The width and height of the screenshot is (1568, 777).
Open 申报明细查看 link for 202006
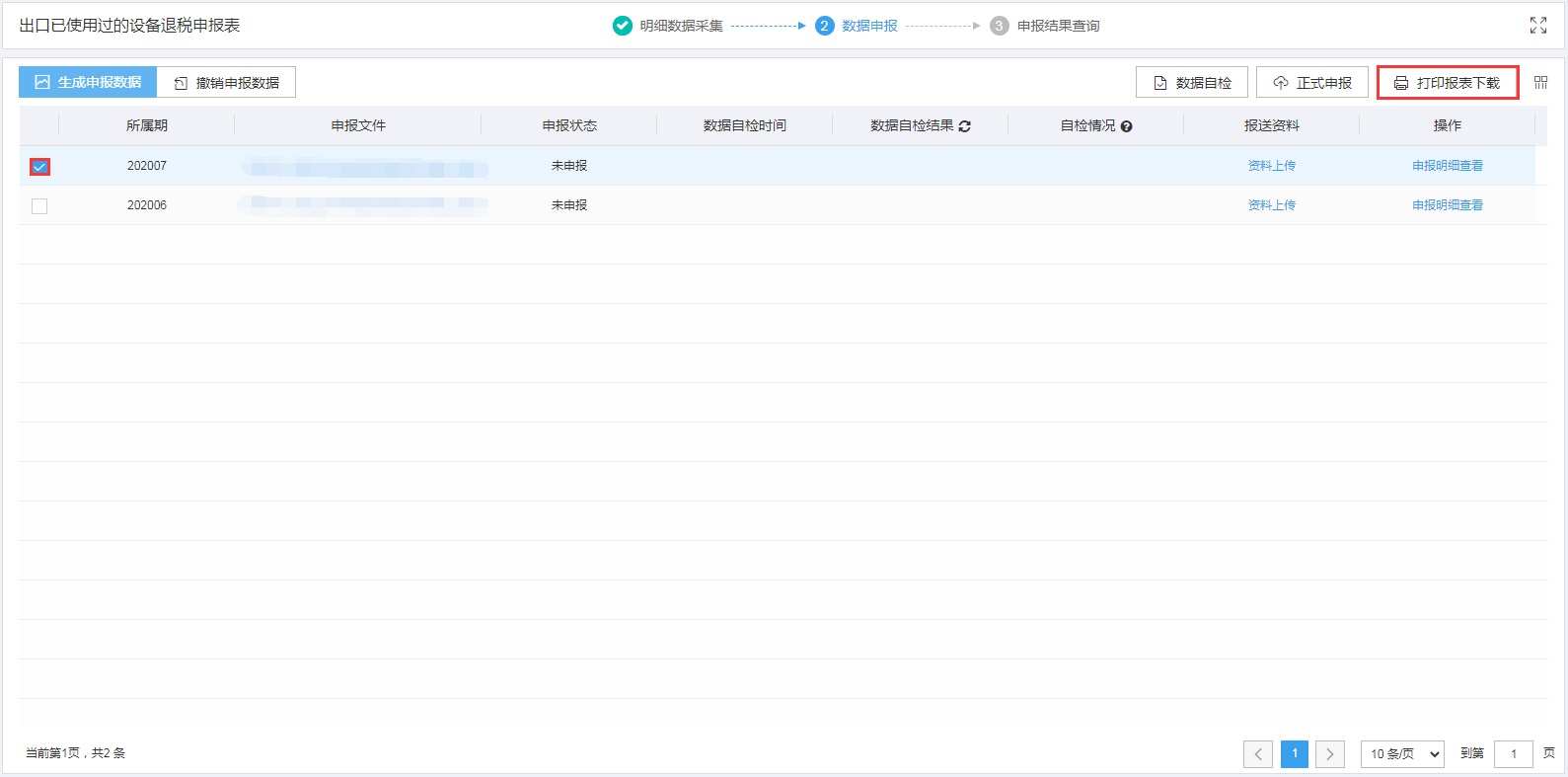[1447, 205]
